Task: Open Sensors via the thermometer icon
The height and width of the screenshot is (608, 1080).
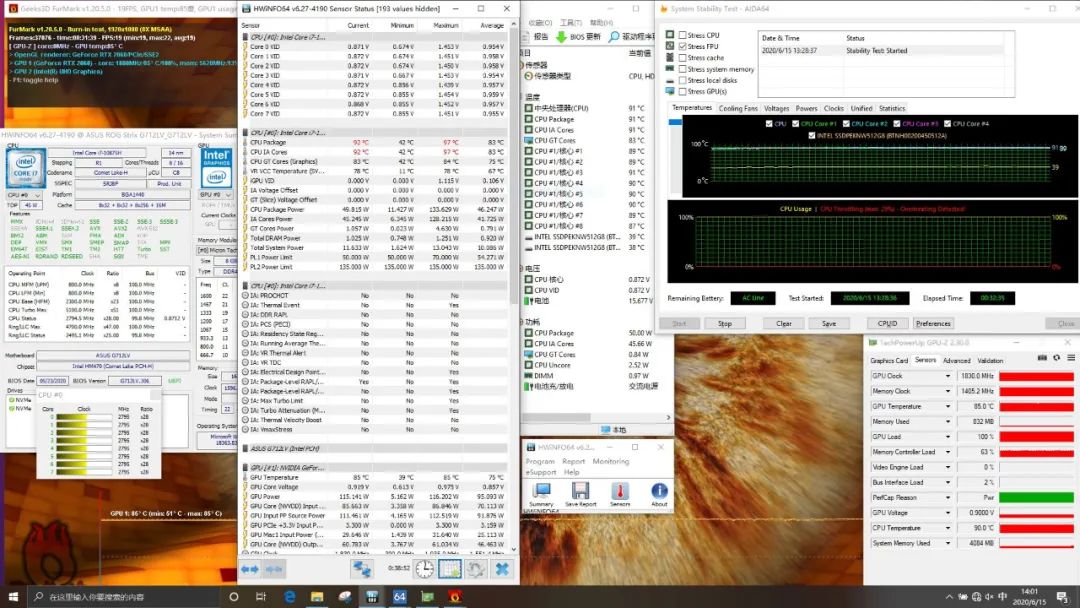Action: [619, 490]
